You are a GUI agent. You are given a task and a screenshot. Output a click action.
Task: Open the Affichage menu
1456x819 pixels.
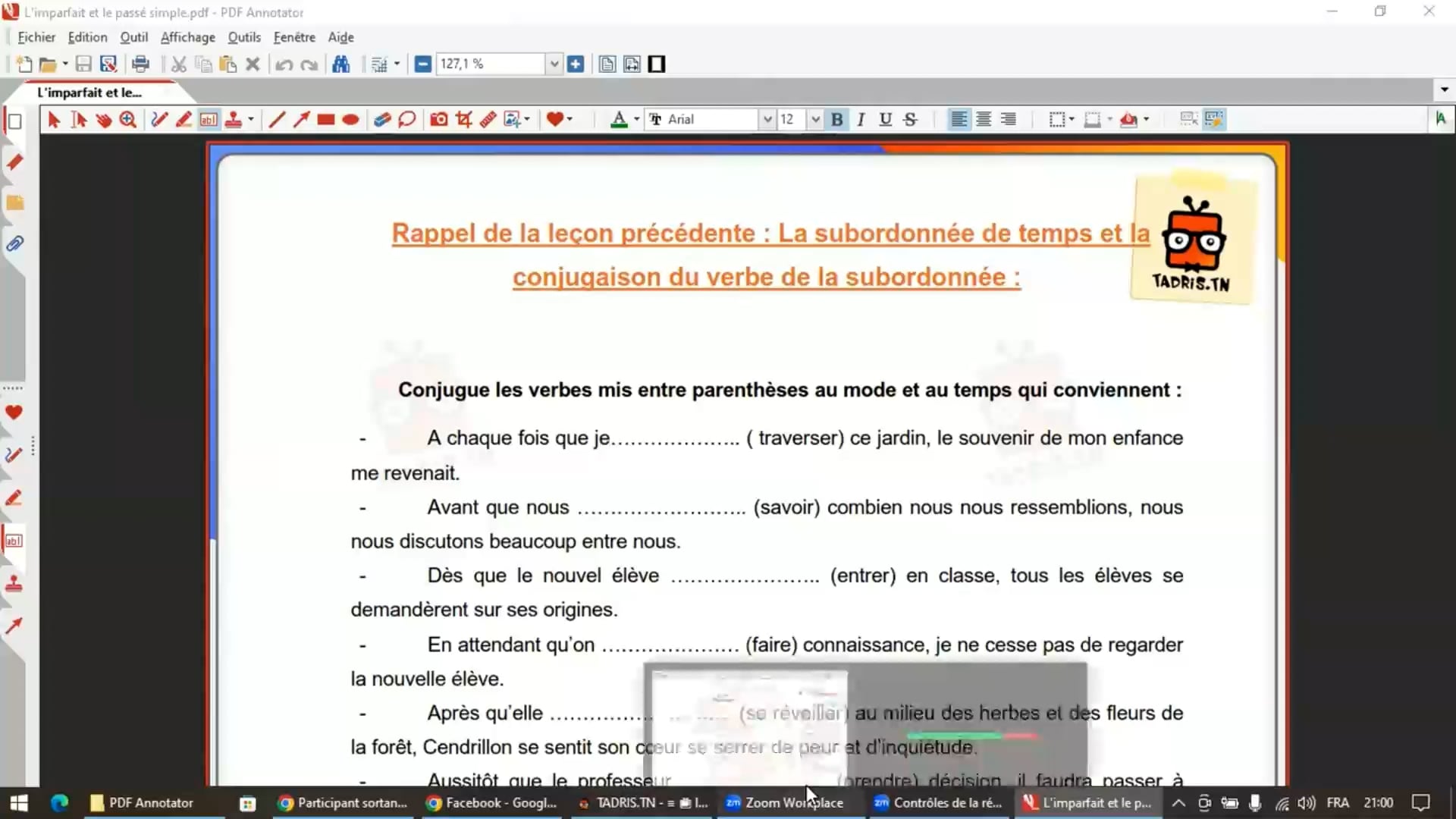coord(187,37)
